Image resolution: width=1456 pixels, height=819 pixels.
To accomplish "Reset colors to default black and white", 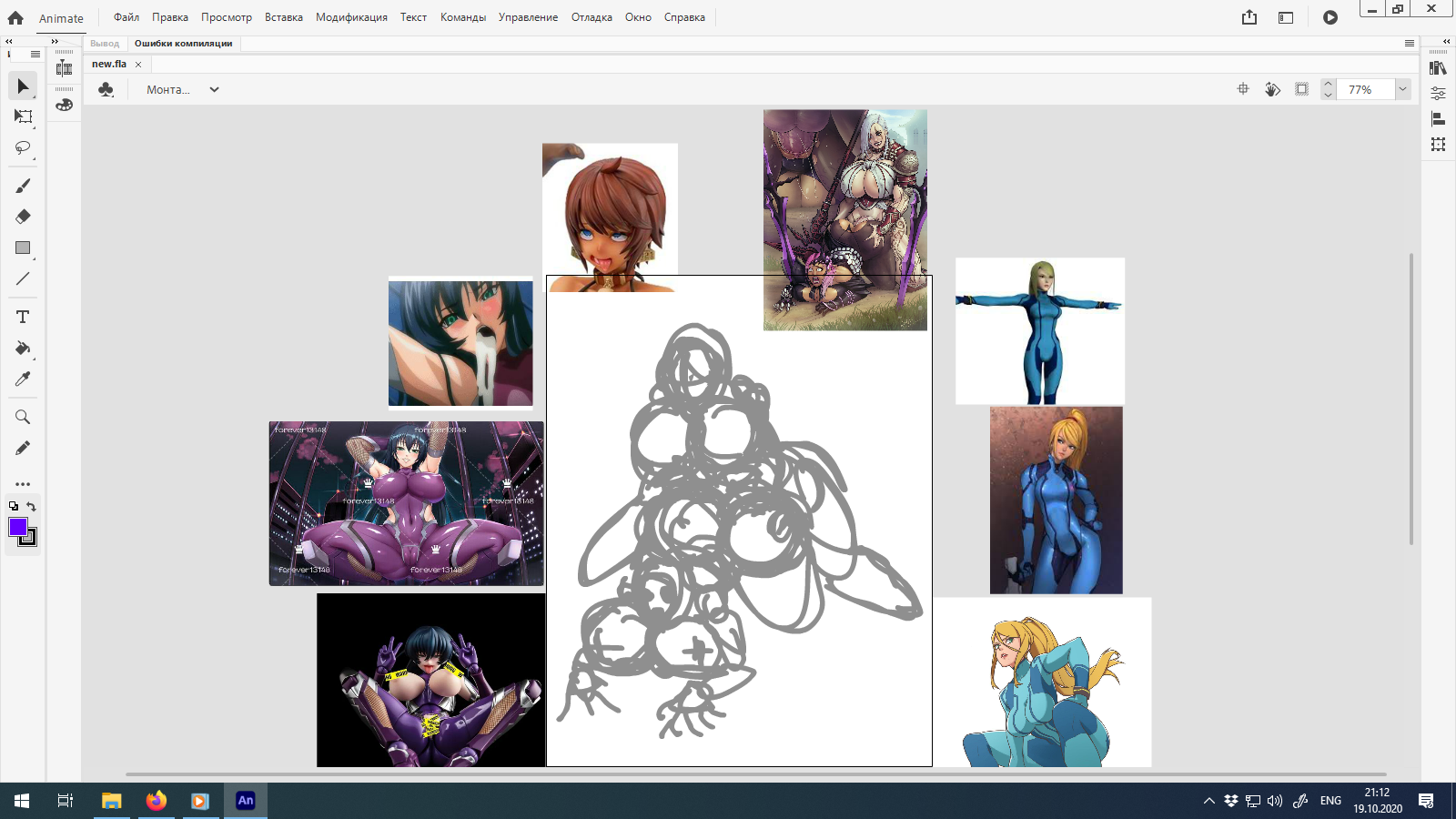I will [14, 507].
